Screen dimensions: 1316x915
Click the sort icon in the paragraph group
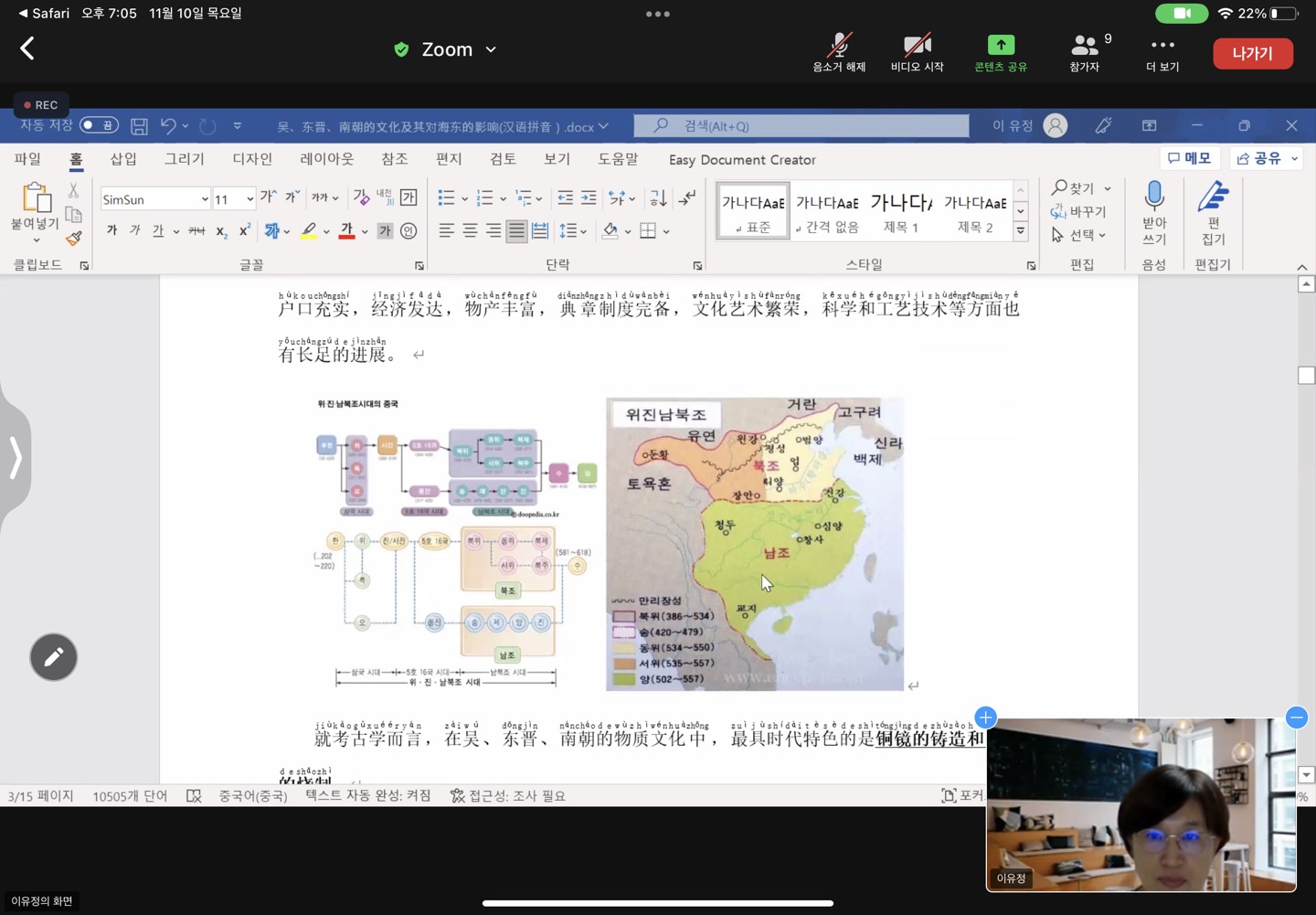pos(658,198)
